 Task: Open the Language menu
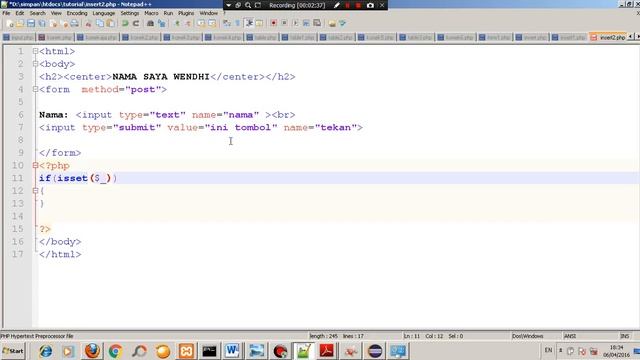coord(104,13)
